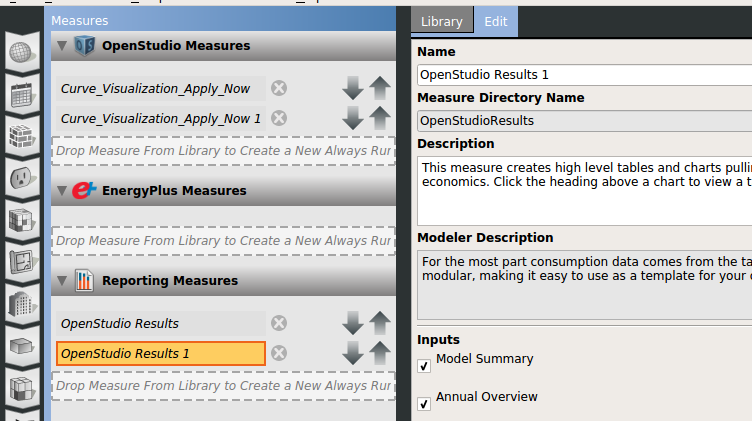752x421 pixels.
Task: Open the Thermal Zones cube tab icon
Action: tap(21, 387)
